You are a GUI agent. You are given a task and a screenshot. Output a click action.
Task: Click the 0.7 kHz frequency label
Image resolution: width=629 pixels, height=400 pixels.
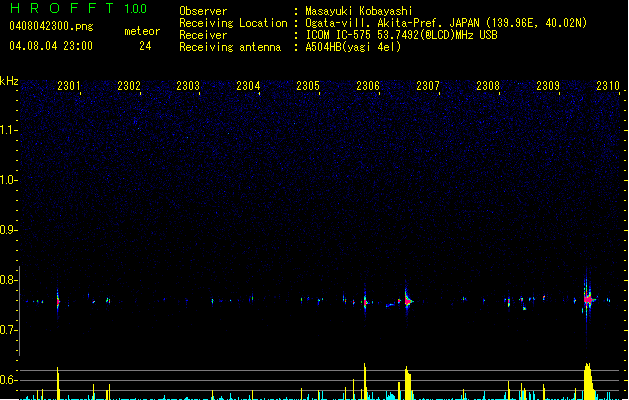pos(8,330)
